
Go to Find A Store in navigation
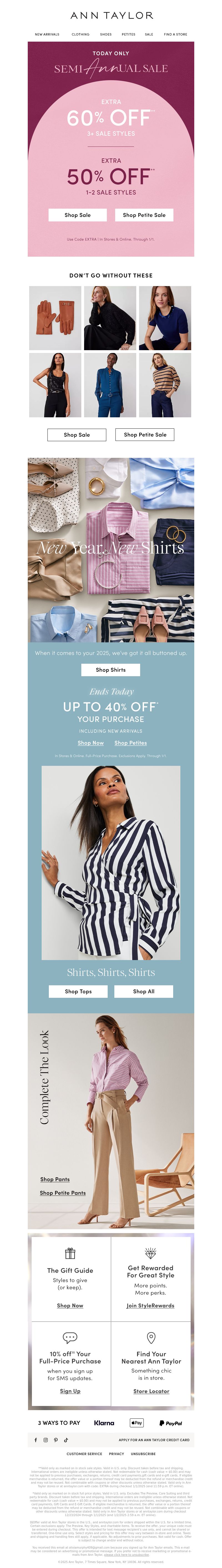click(175, 35)
